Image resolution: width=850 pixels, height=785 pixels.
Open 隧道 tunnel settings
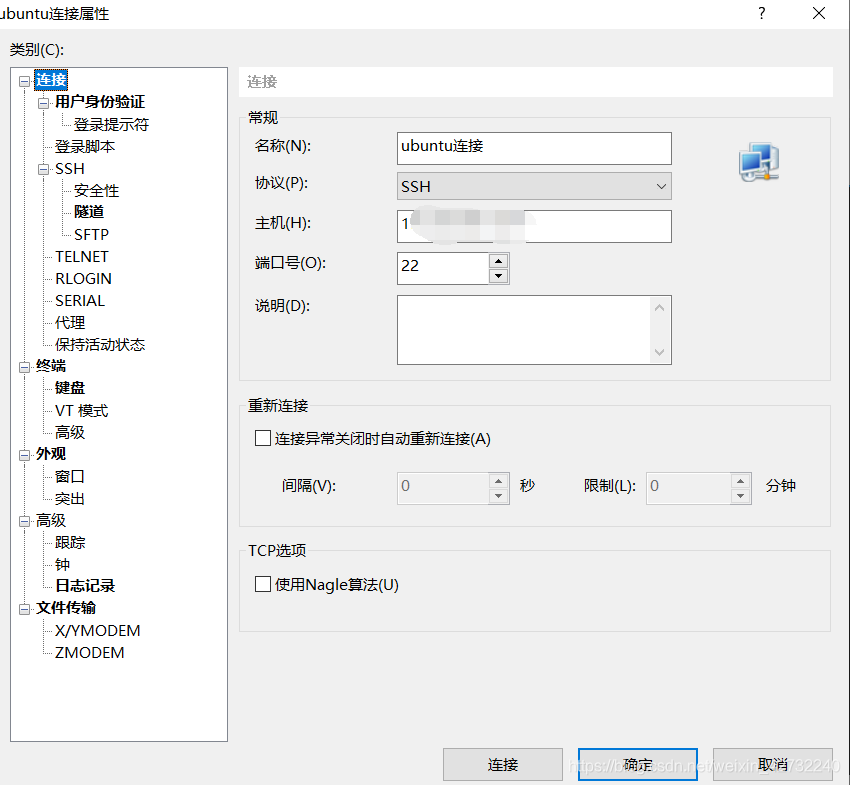pyautogui.click(x=89, y=212)
